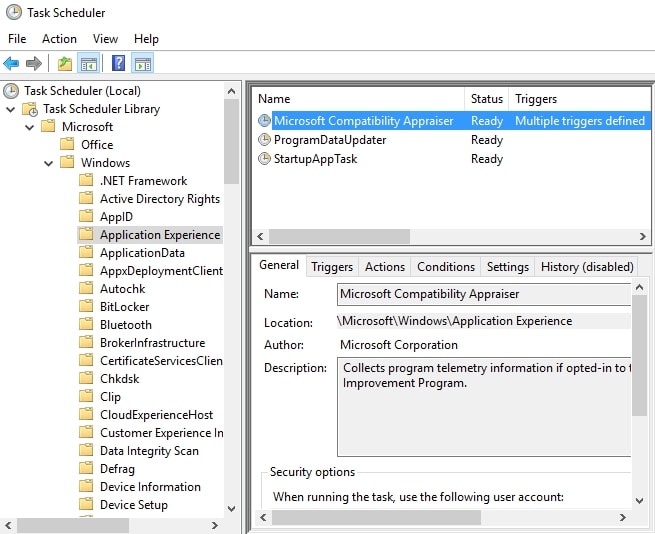Click Multiple triggers defined cell
Image resolution: width=655 pixels, height=534 pixels.
580,121
